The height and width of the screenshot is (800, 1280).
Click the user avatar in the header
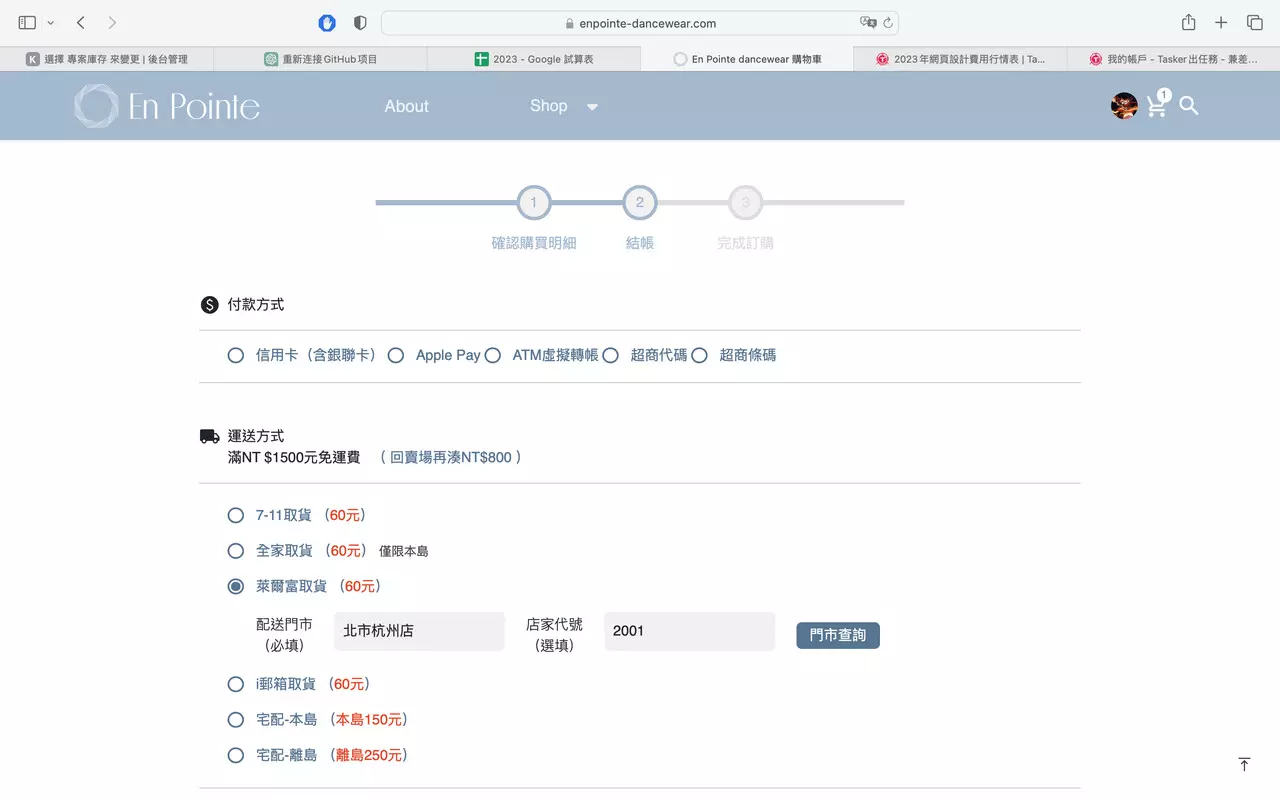[1123, 105]
